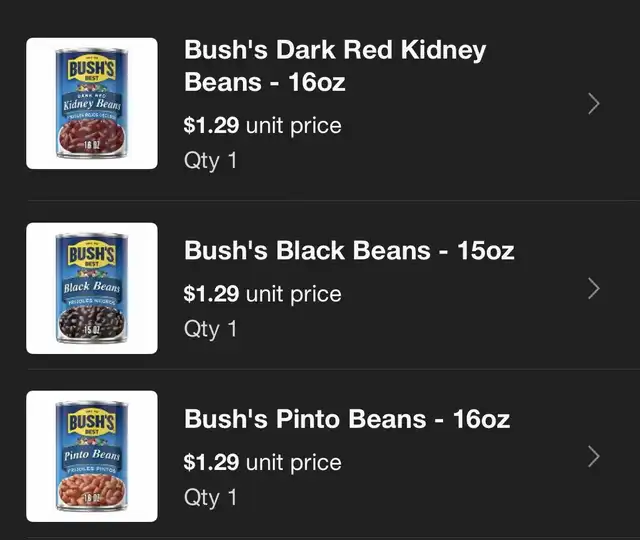The image size is (640, 540).
Task: Expand Dark Red Kidney Beans item chevron
Action: click(593, 103)
